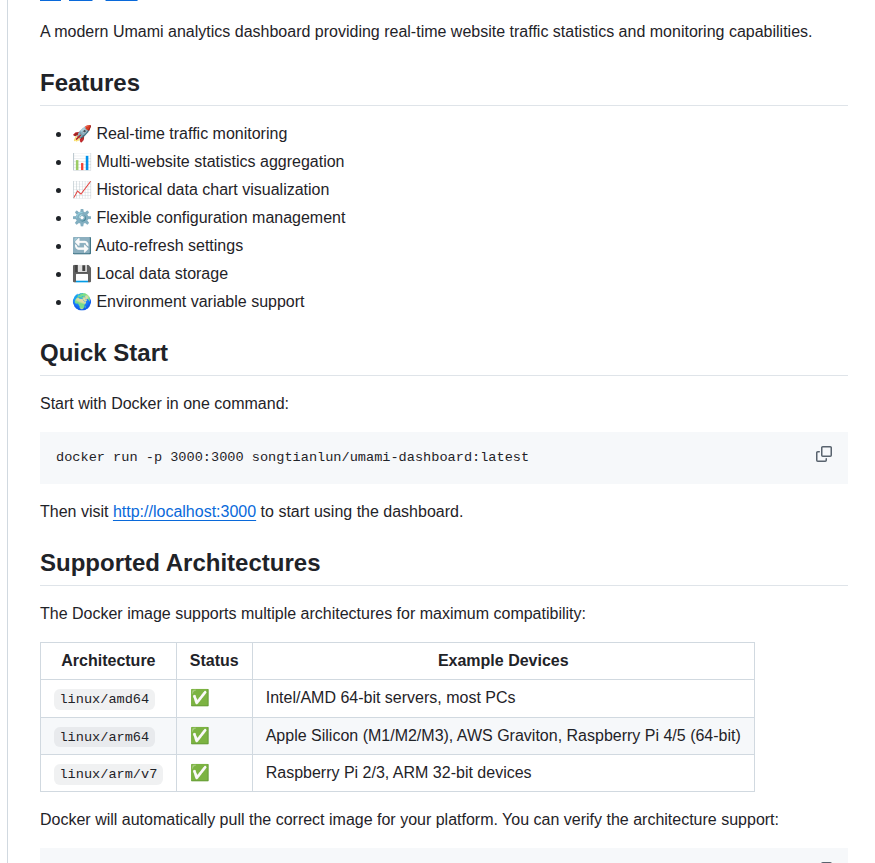This screenshot has width=875, height=863.
Task: Click the chart icon beside historical data visualization
Action: coord(81,189)
